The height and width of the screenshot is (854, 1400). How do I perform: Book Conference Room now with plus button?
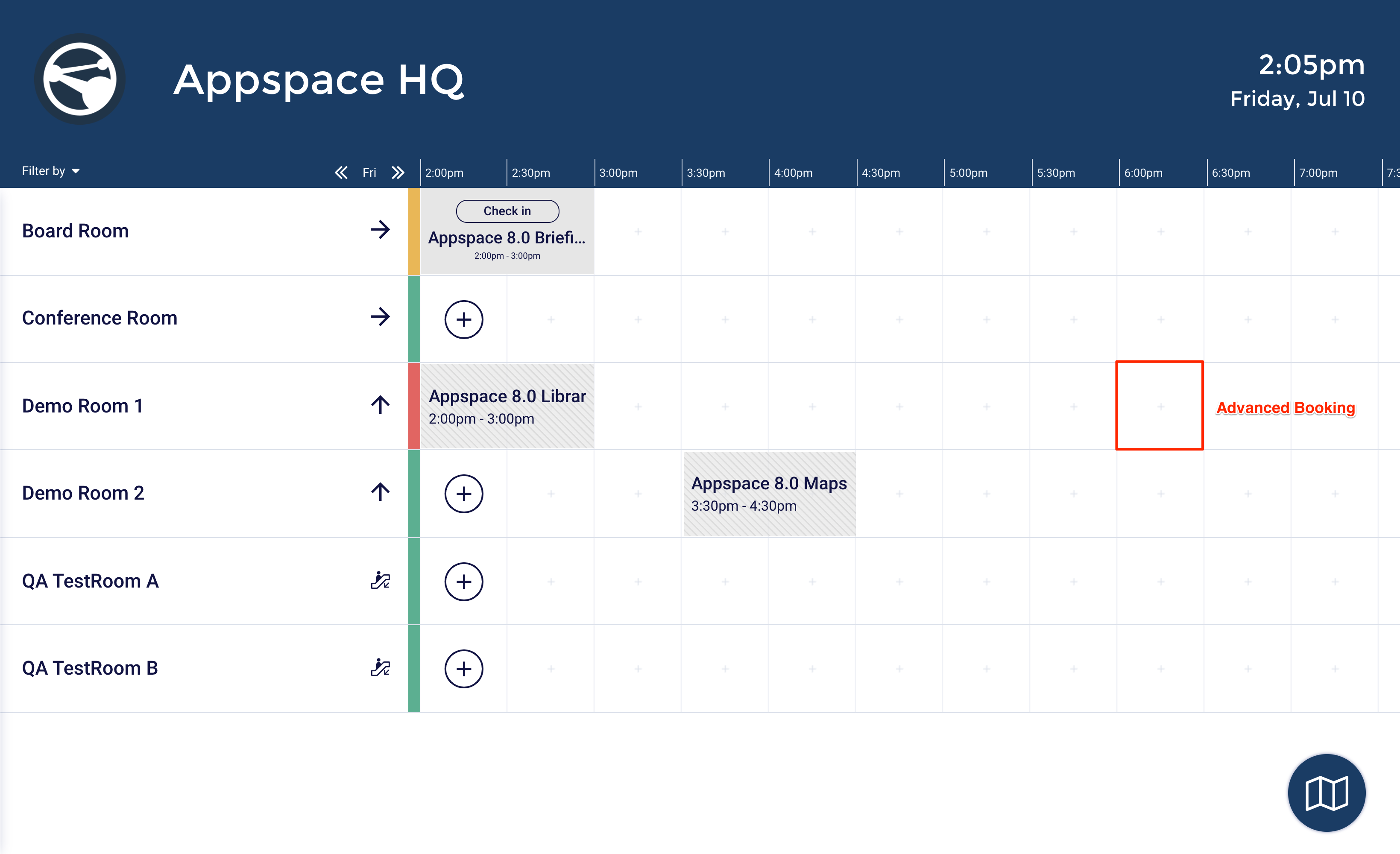click(464, 319)
